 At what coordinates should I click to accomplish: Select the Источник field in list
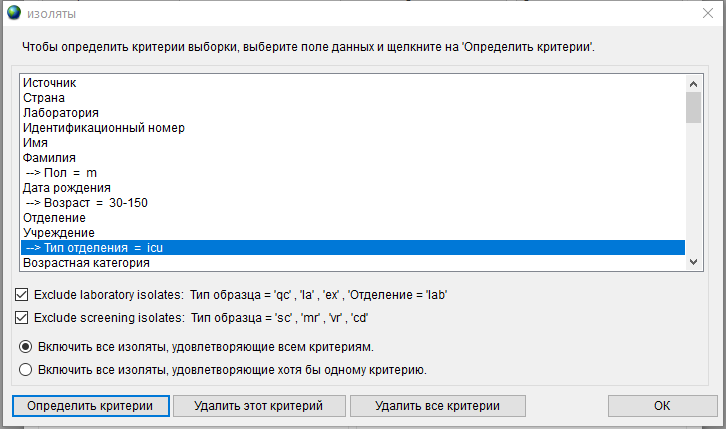(x=353, y=83)
